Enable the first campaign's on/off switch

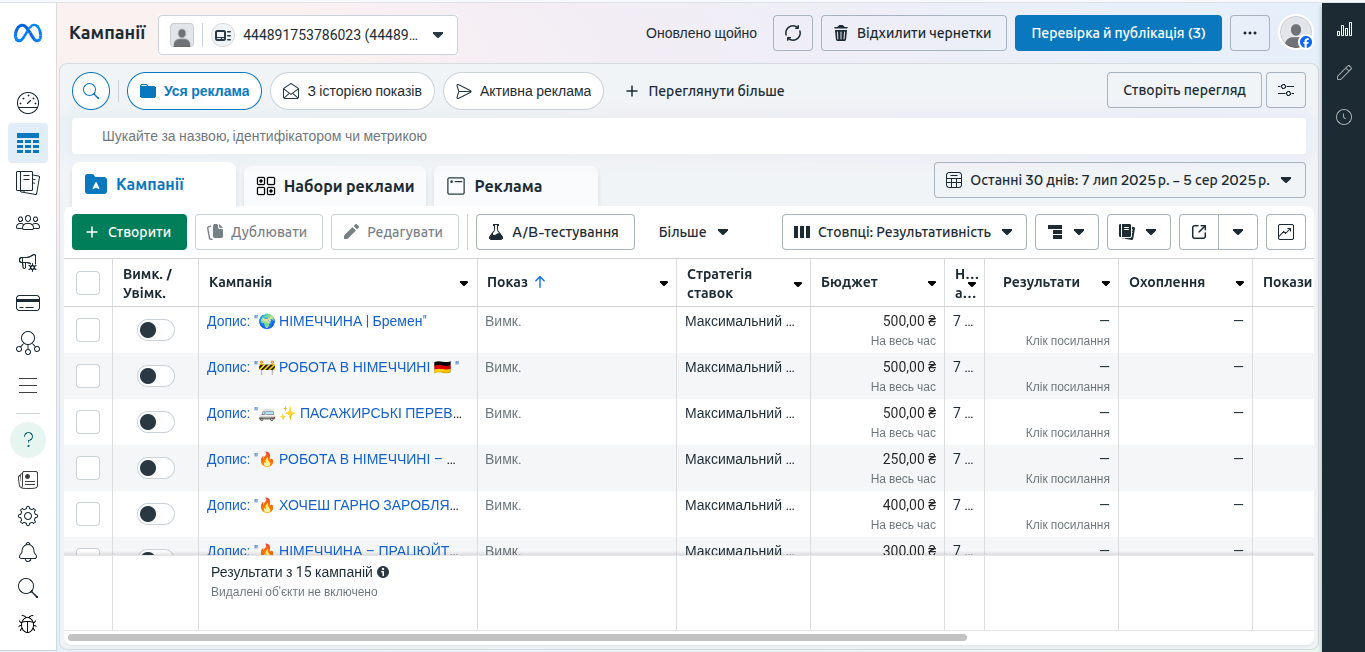pos(155,329)
